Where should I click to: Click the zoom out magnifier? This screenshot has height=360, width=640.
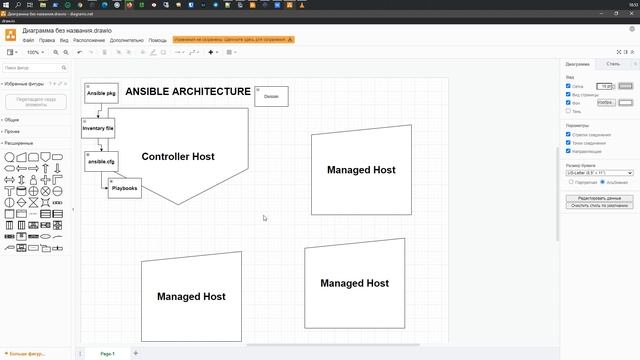click(66, 52)
